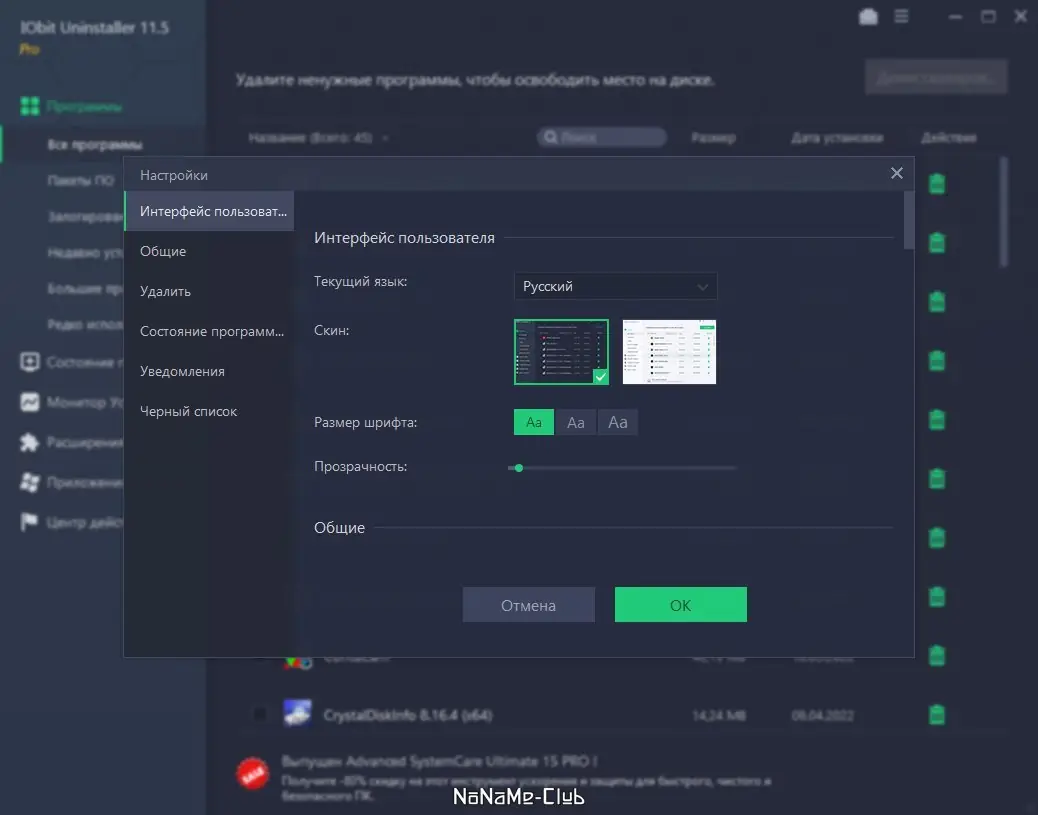
Task: Open Пакеты ПО in sidebar
Action: click(x=80, y=180)
